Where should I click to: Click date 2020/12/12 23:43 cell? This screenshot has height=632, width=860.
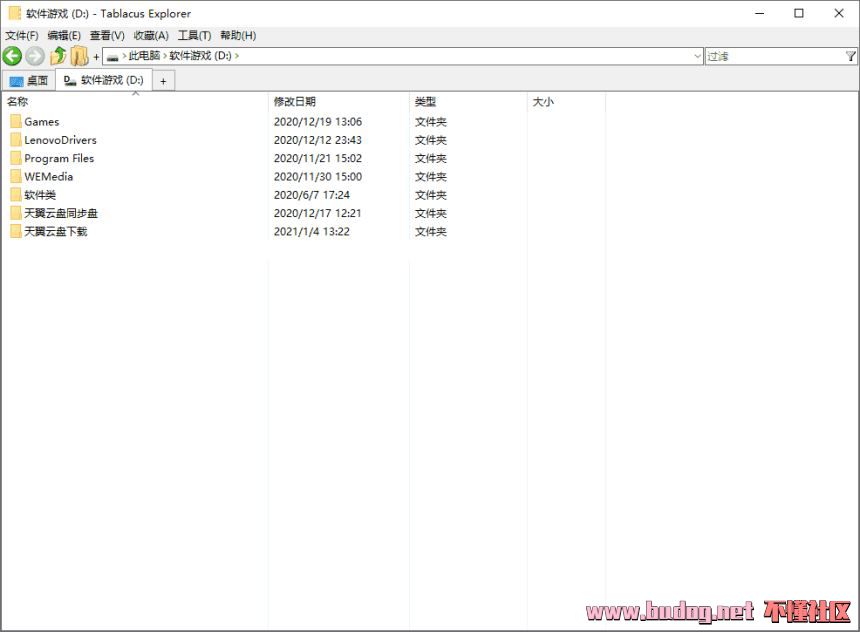(x=318, y=140)
